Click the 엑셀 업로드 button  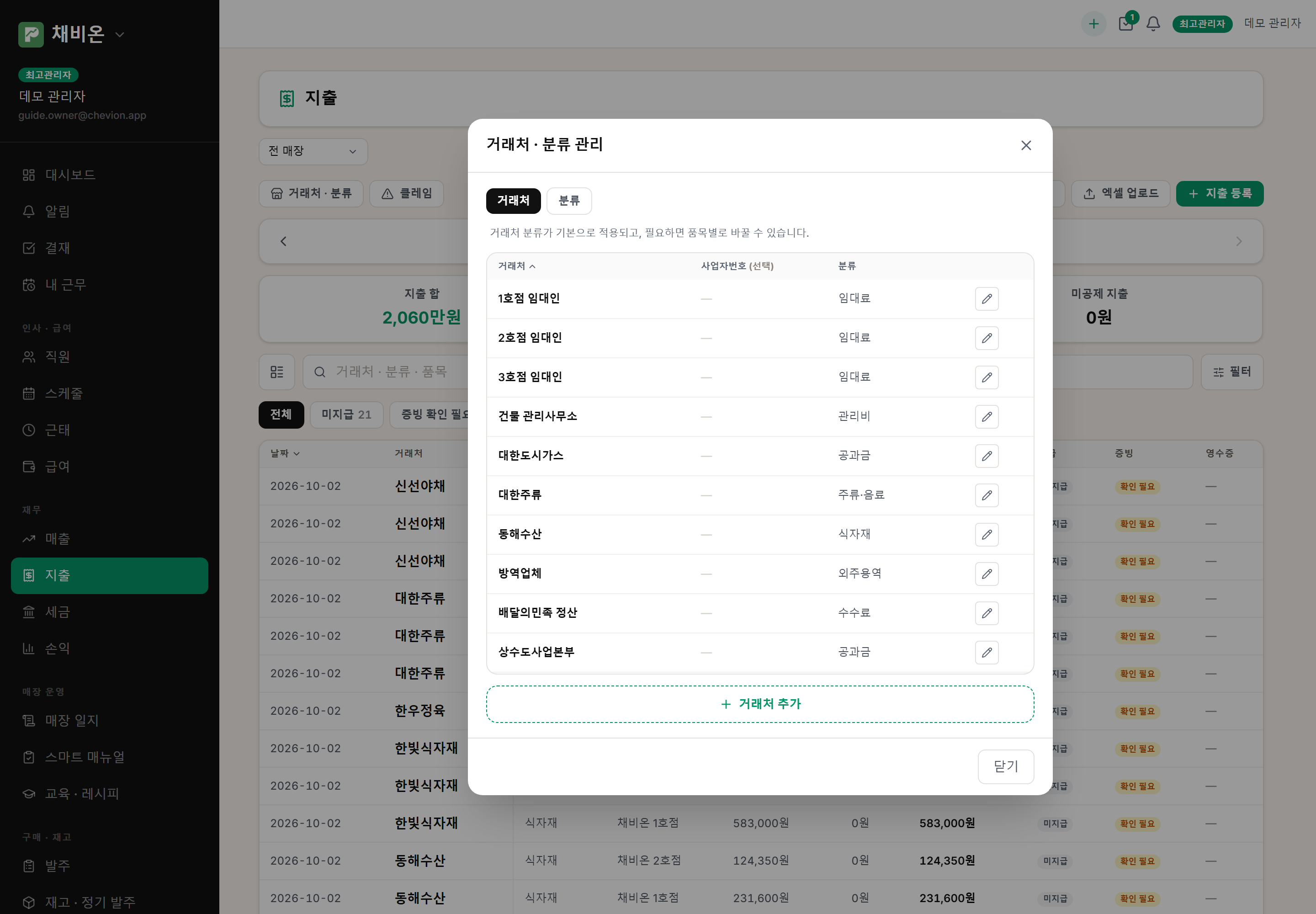pyautogui.click(x=1121, y=194)
